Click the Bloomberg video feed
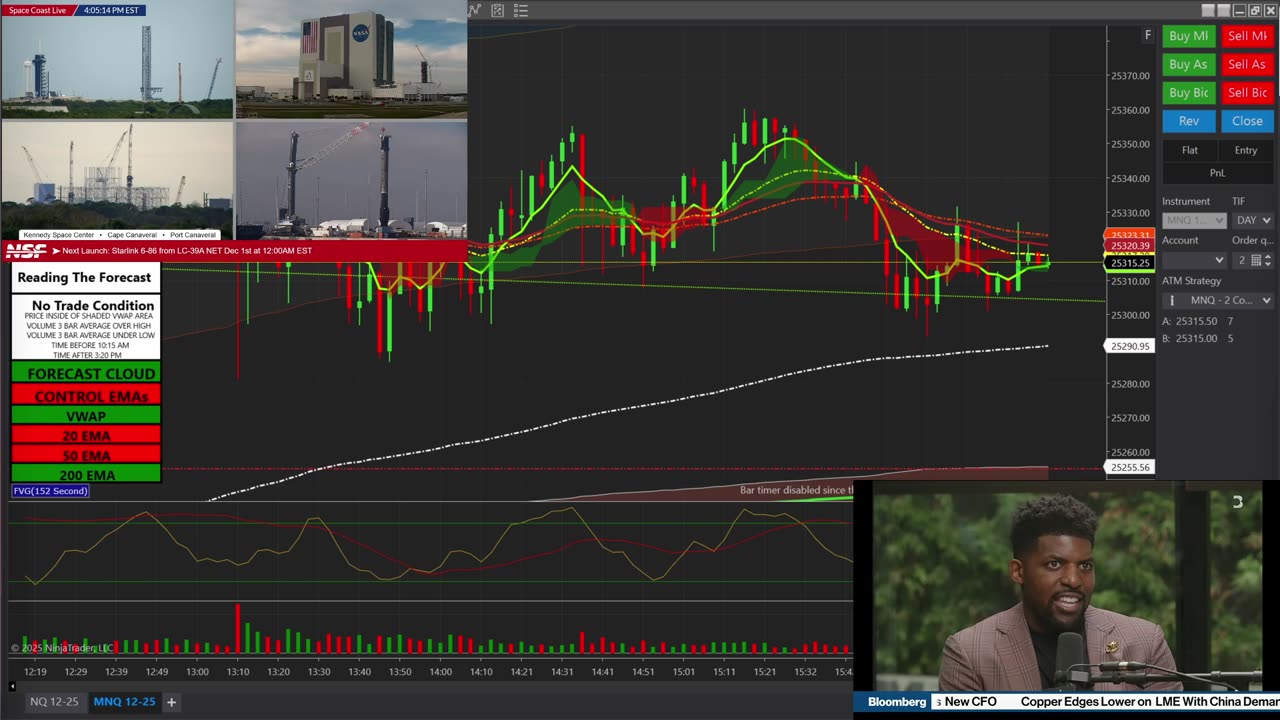This screenshot has height=720, width=1280. pos(1066,587)
